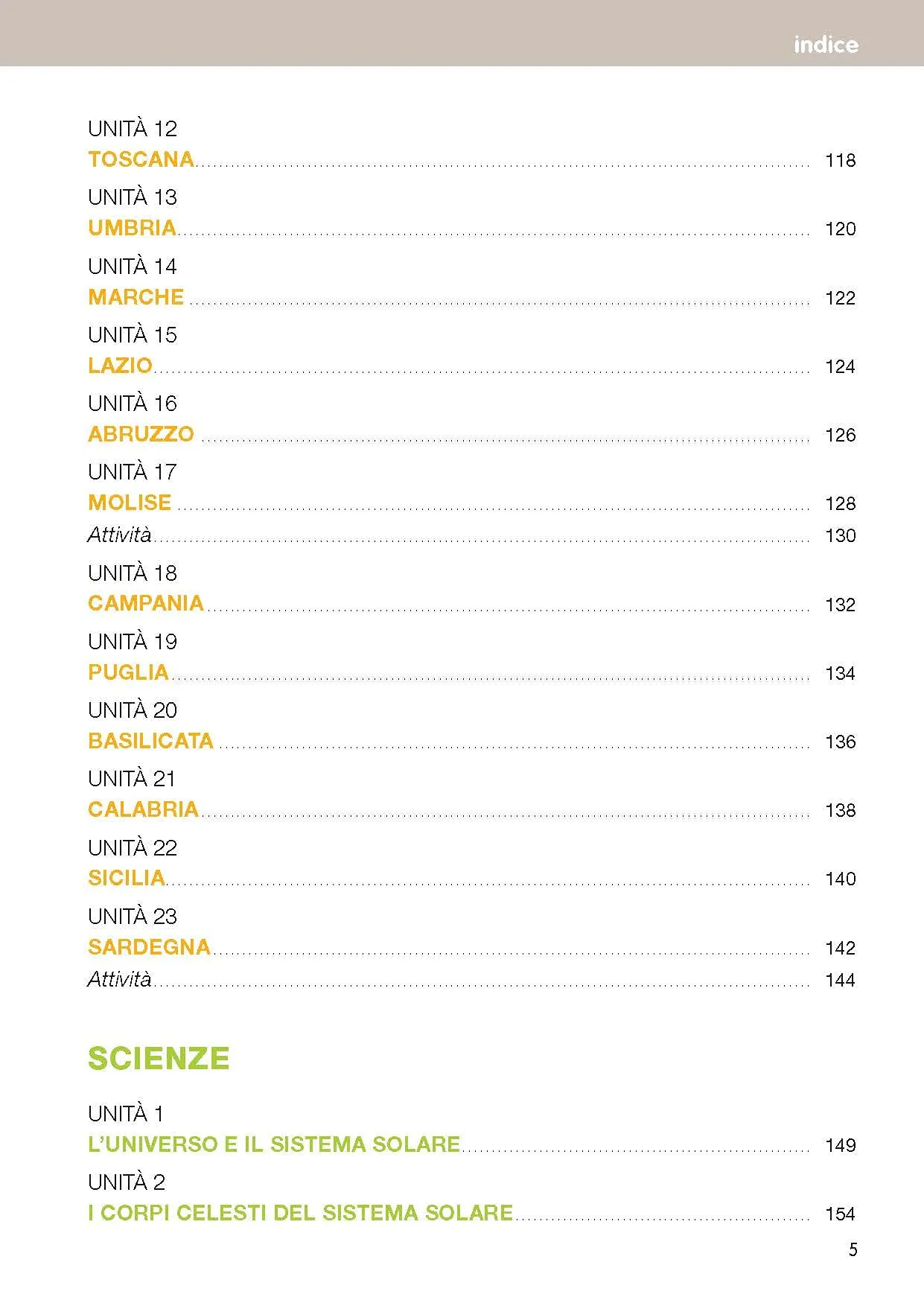Screen dimensions: 924x1306
Task: Open the Attività entry for page 144
Action: click(x=119, y=979)
